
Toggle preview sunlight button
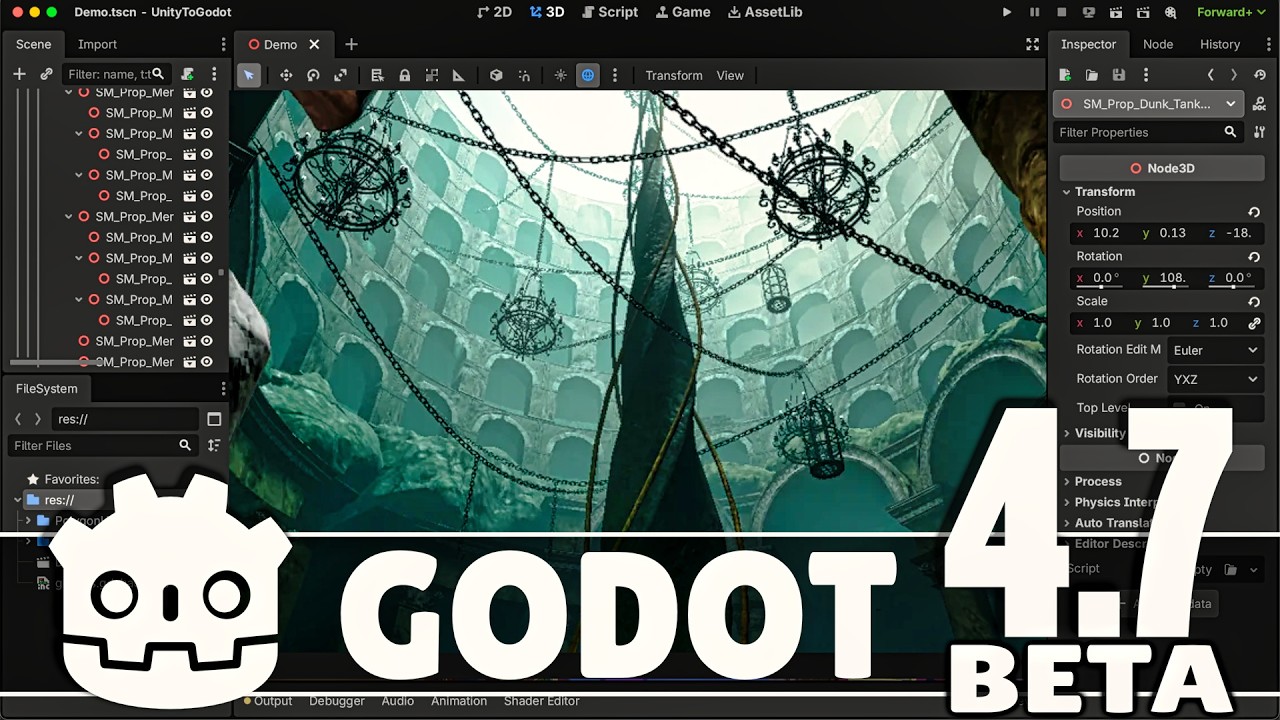pos(560,75)
